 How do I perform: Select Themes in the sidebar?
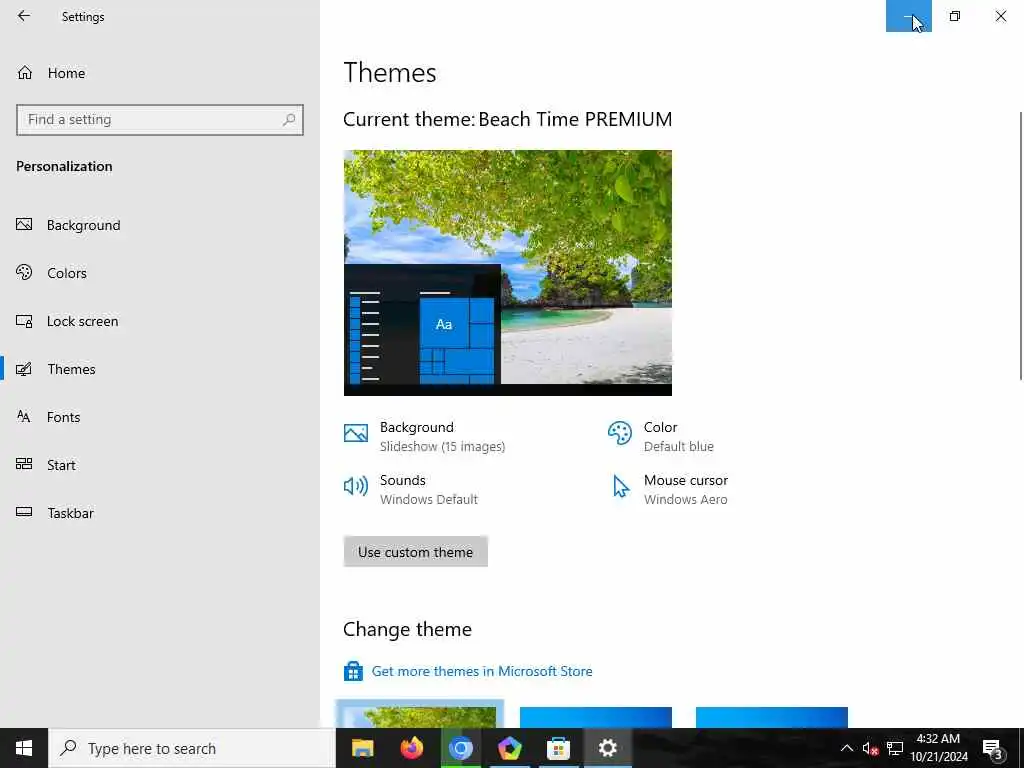pyautogui.click(x=160, y=369)
